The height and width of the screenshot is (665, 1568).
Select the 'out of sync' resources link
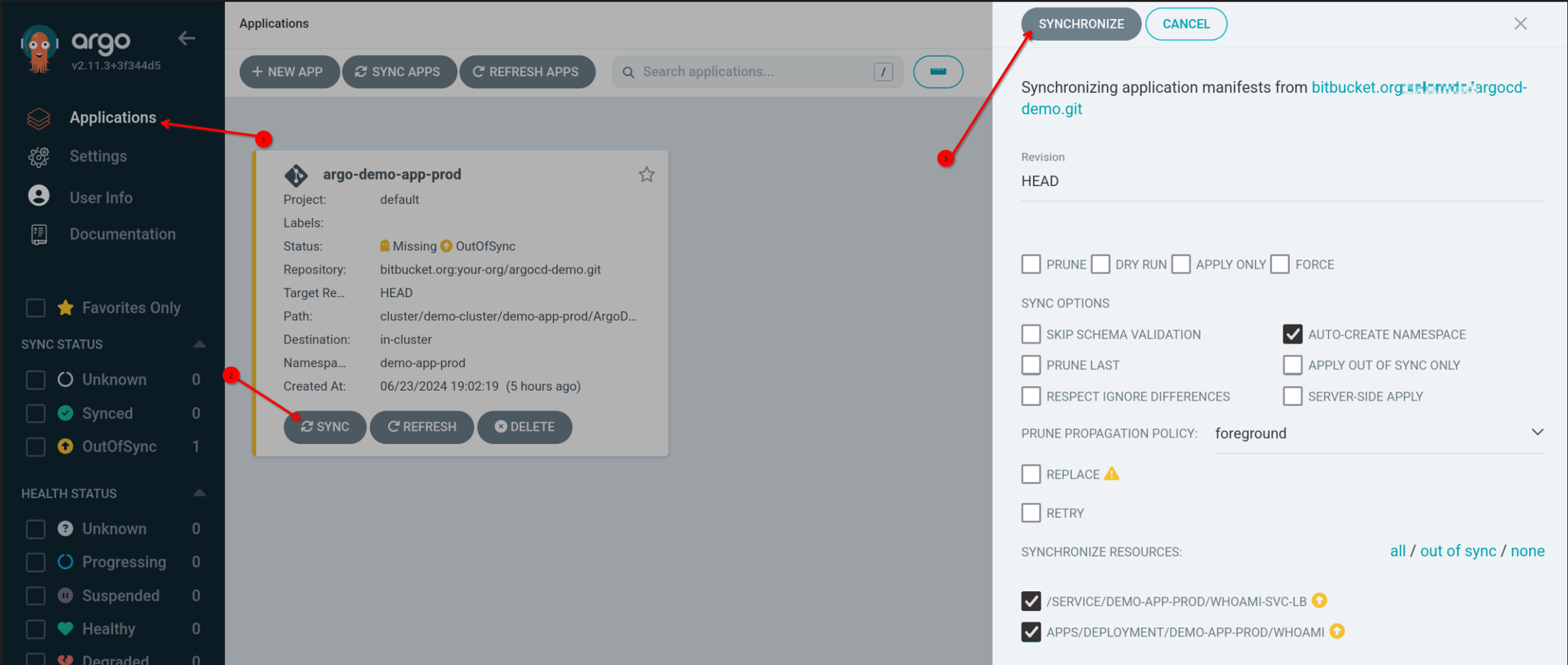(1457, 551)
